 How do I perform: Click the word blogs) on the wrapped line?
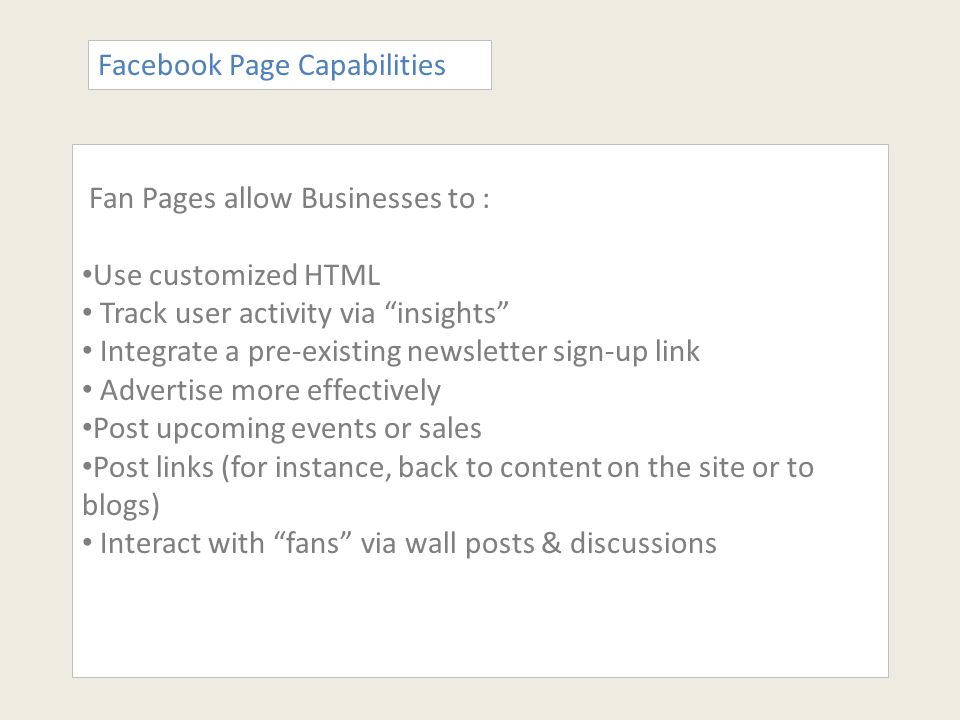click(121, 506)
